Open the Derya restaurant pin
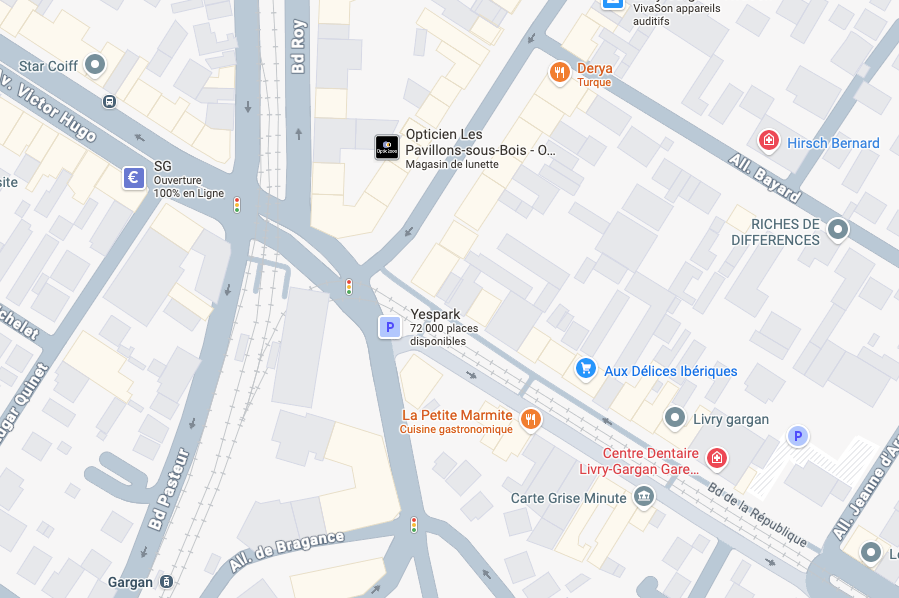899x598 pixels. click(x=560, y=73)
